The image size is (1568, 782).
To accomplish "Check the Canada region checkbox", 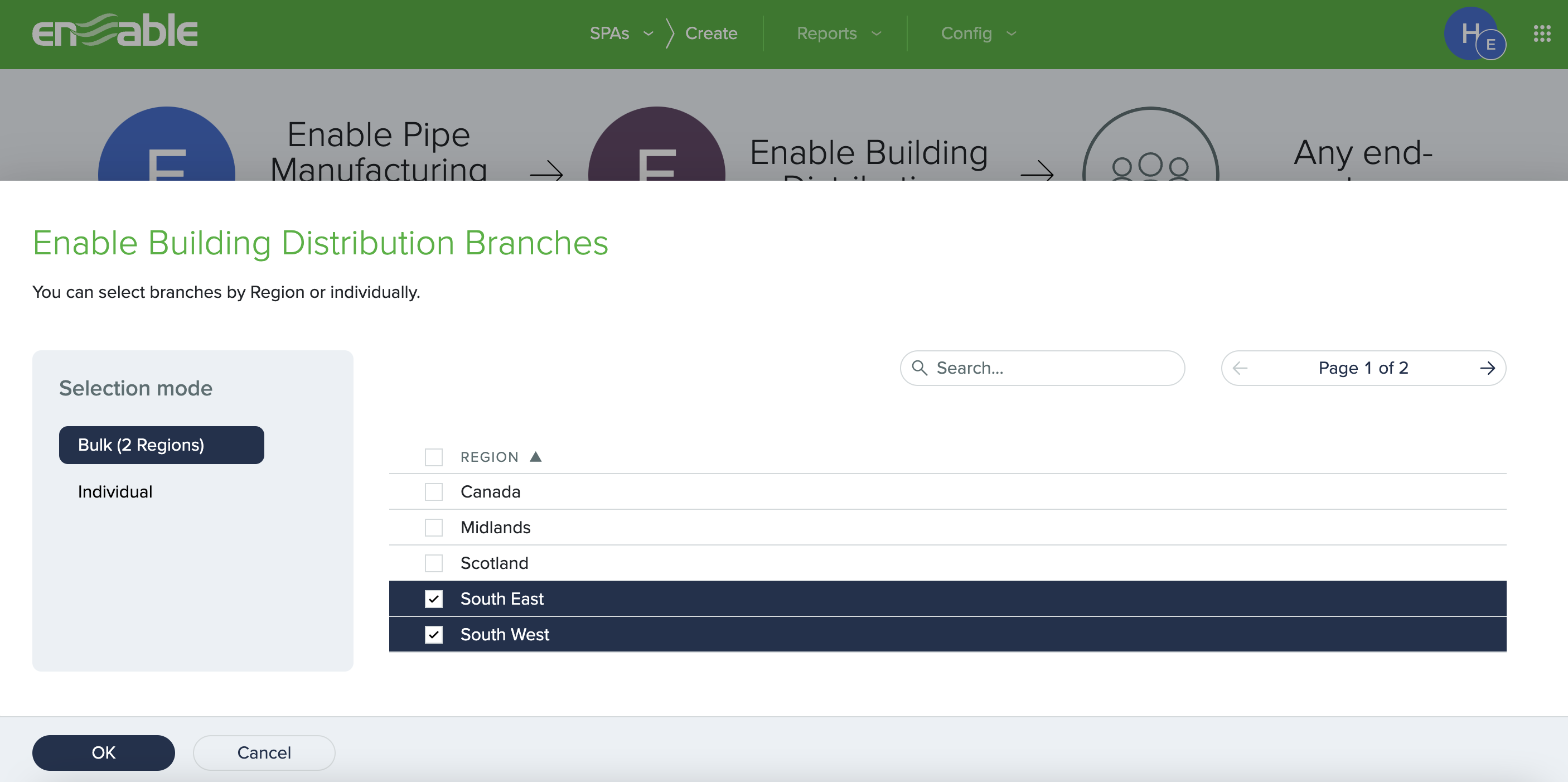I will 433,491.
